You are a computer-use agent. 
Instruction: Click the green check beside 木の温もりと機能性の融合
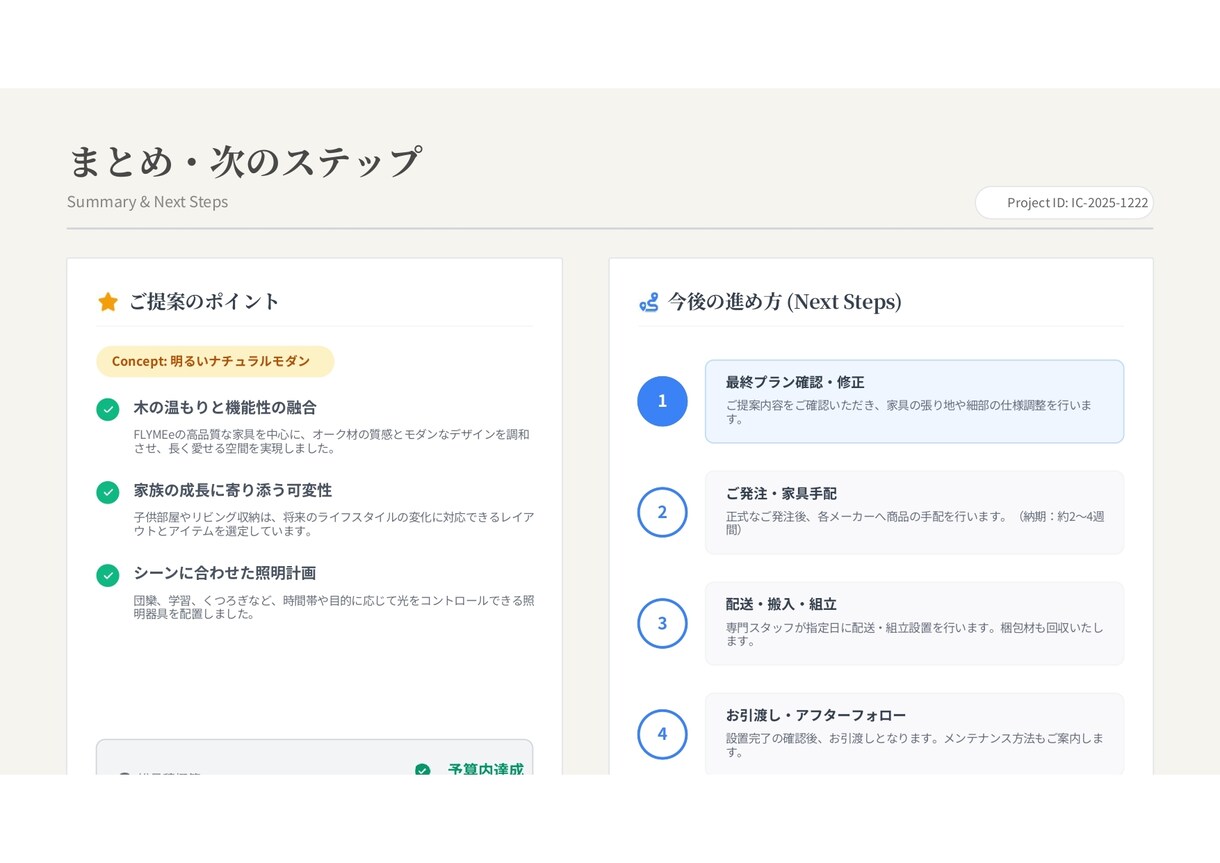click(108, 409)
